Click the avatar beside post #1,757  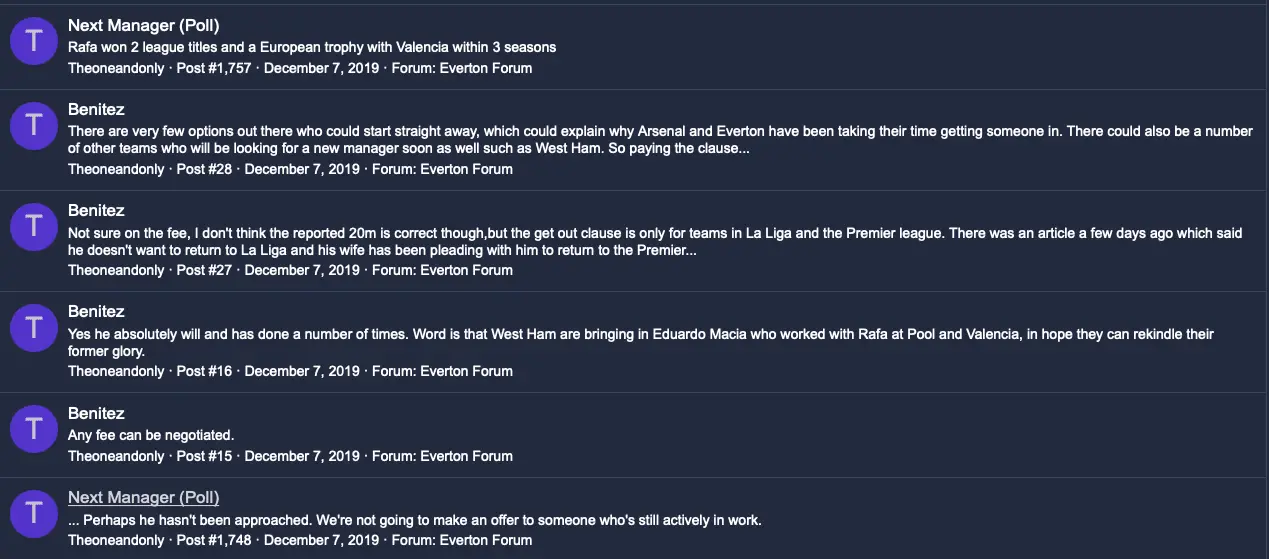34,41
